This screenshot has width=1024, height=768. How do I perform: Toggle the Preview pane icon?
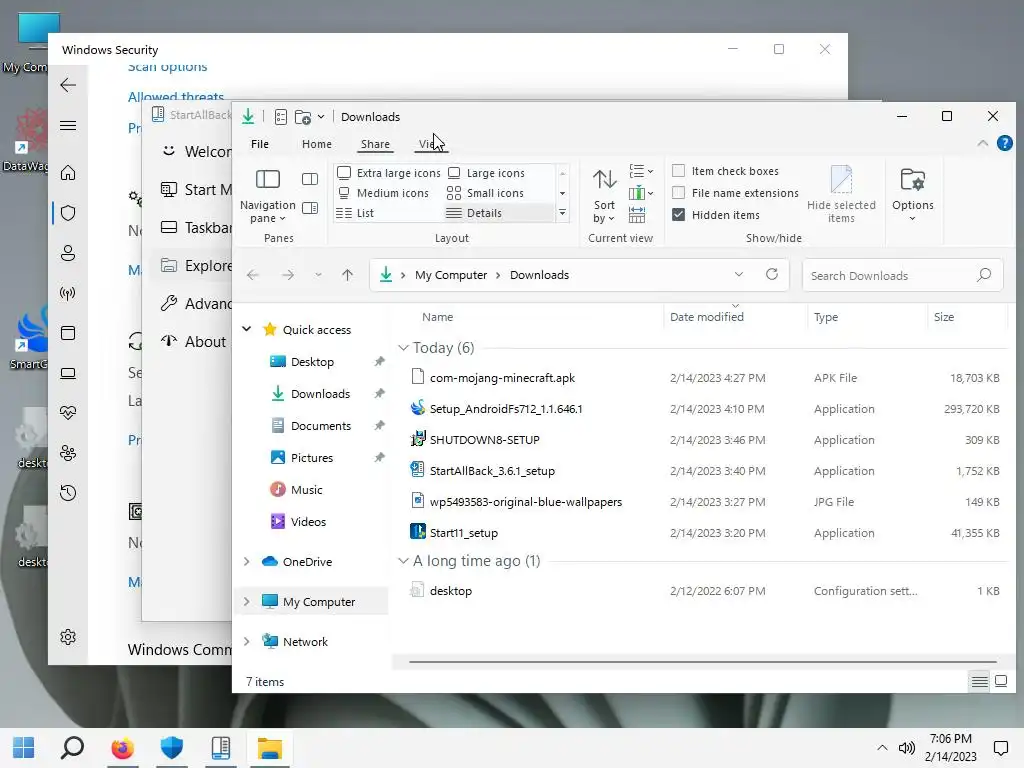(x=310, y=179)
